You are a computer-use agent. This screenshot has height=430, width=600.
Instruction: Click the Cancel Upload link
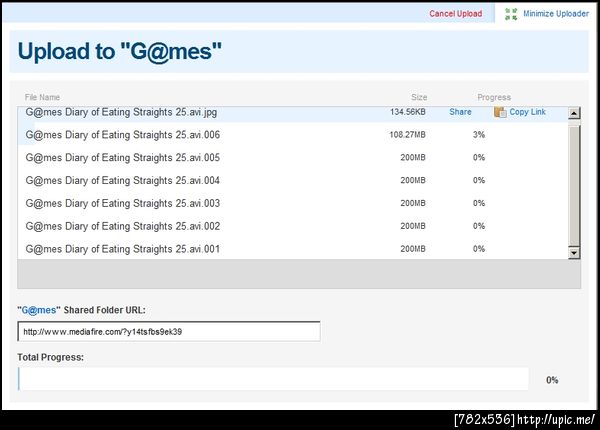pyautogui.click(x=455, y=14)
